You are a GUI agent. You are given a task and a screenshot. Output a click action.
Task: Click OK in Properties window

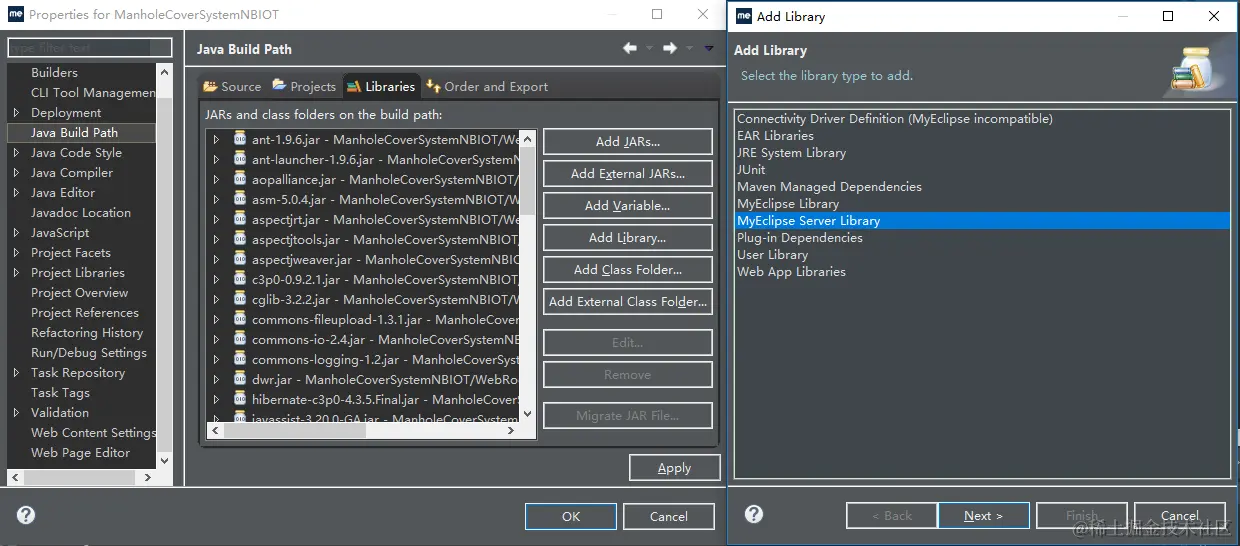pyautogui.click(x=570, y=516)
